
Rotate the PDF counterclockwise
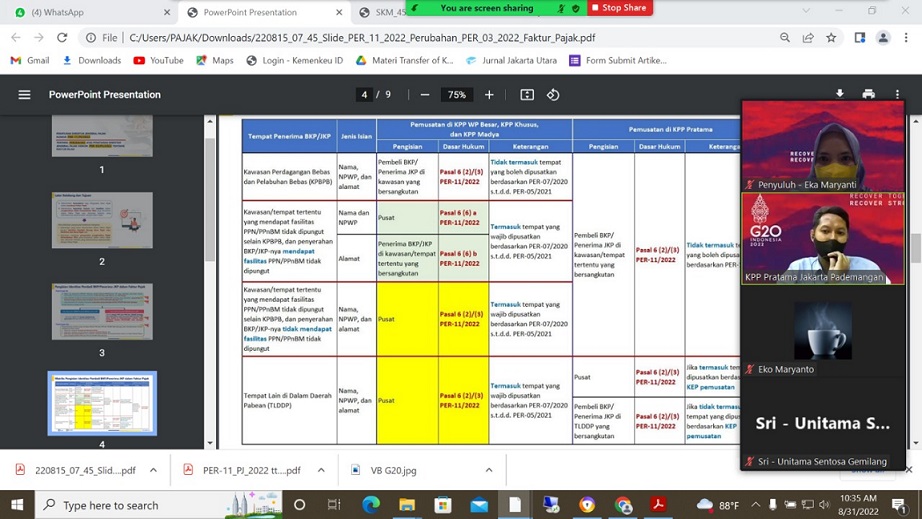point(553,95)
